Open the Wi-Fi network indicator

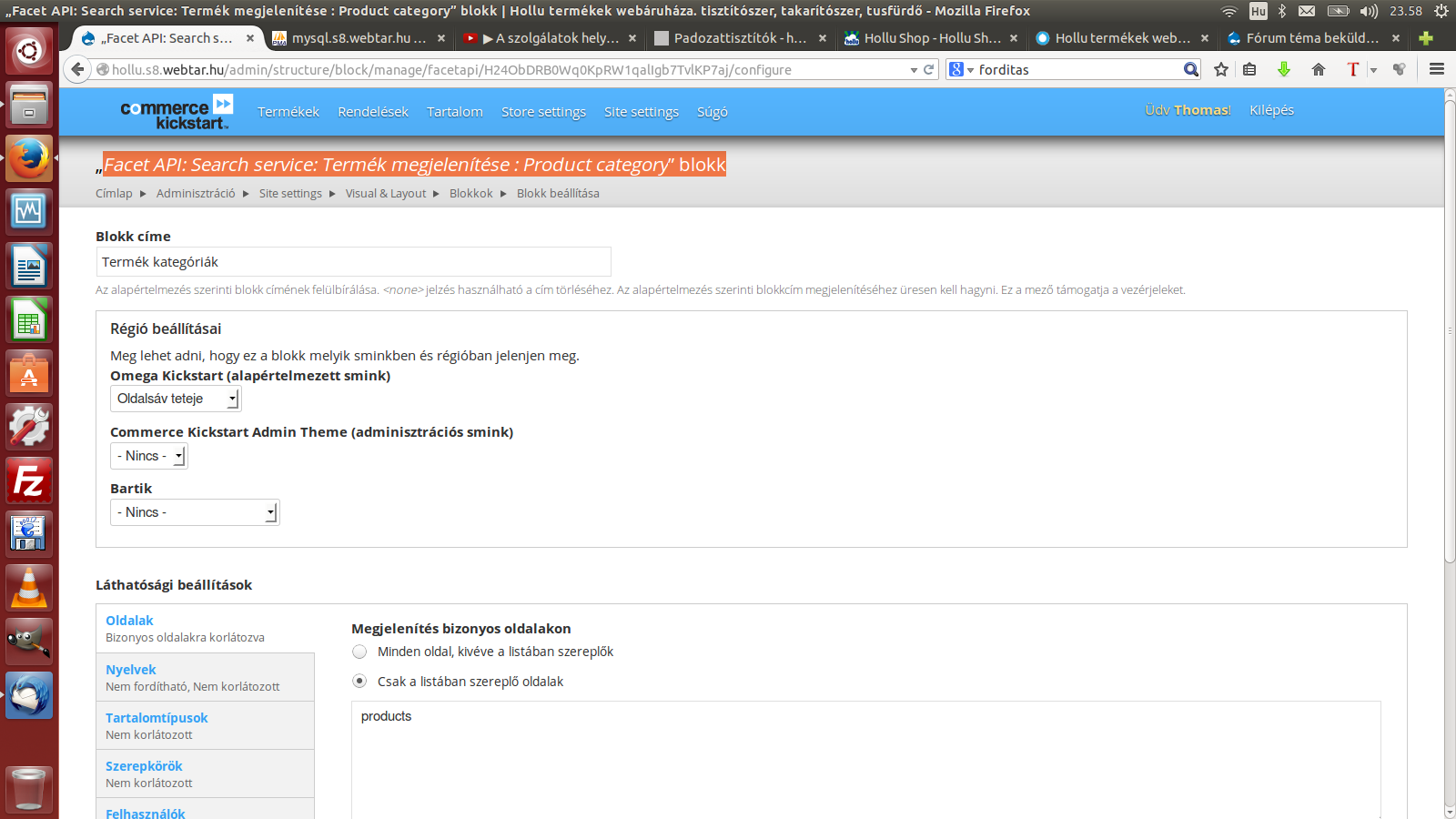[x=1229, y=11]
